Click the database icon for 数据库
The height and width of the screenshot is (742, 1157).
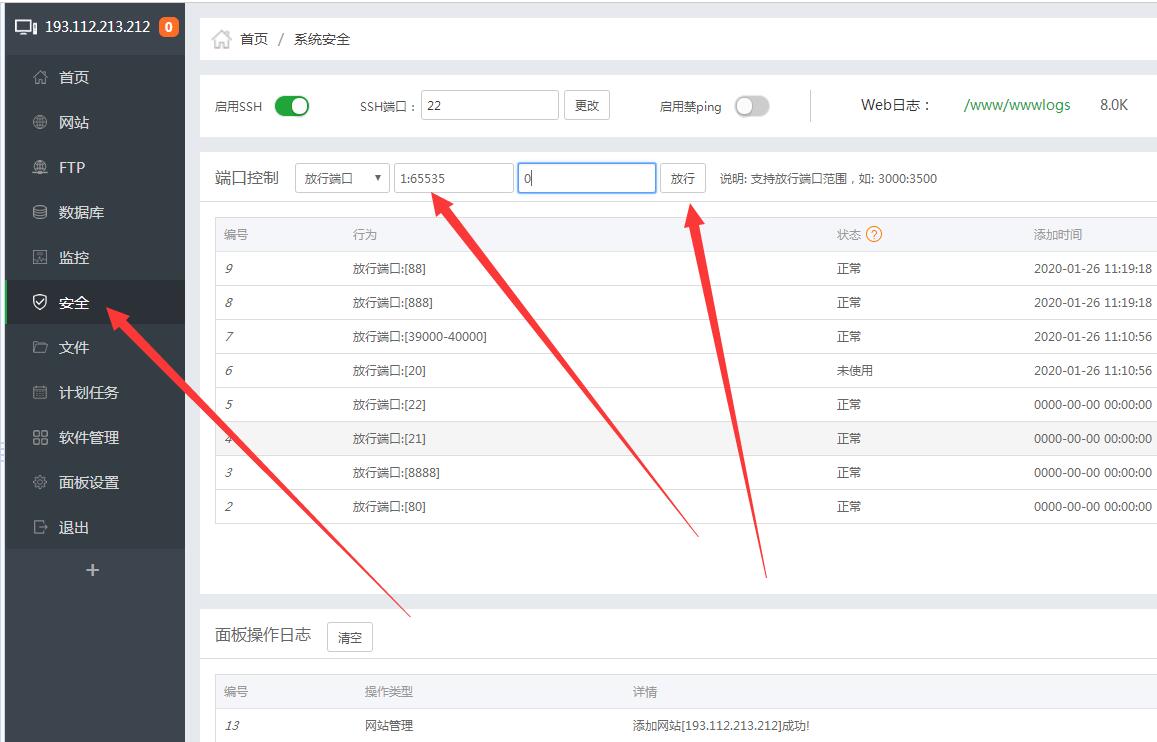tap(40, 213)
